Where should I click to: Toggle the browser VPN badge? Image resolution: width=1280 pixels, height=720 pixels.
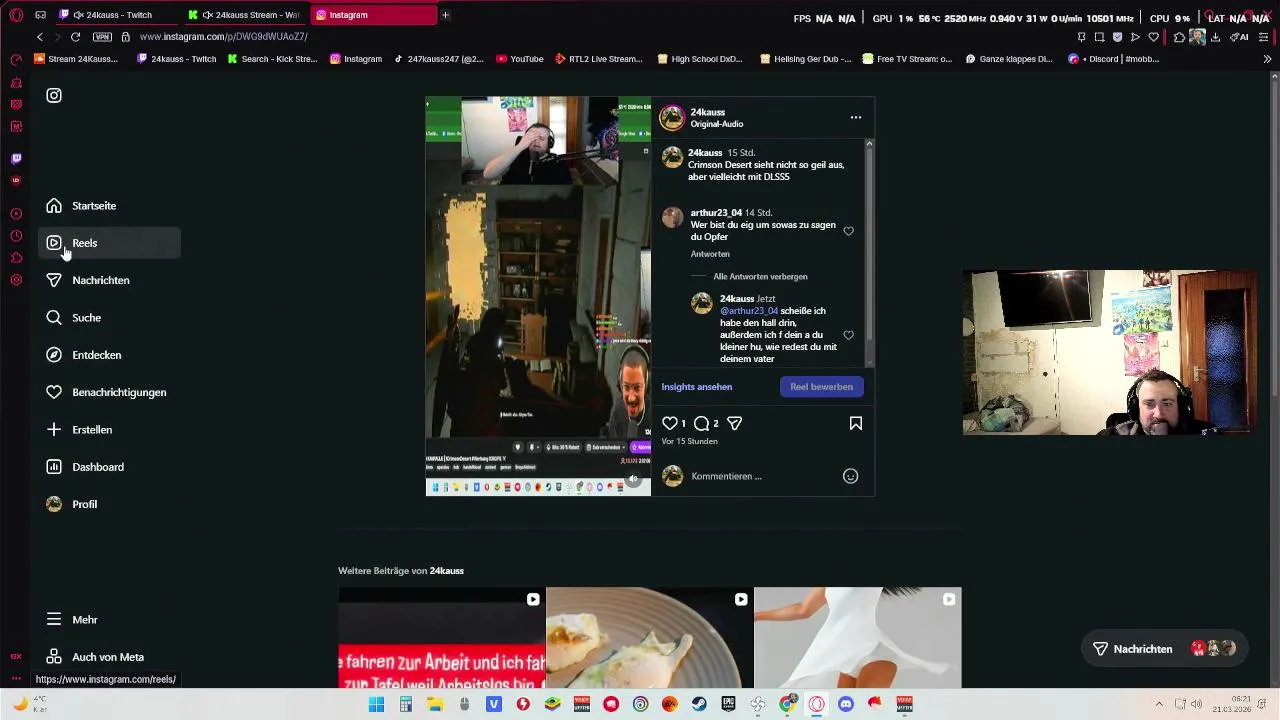point(102,37)
